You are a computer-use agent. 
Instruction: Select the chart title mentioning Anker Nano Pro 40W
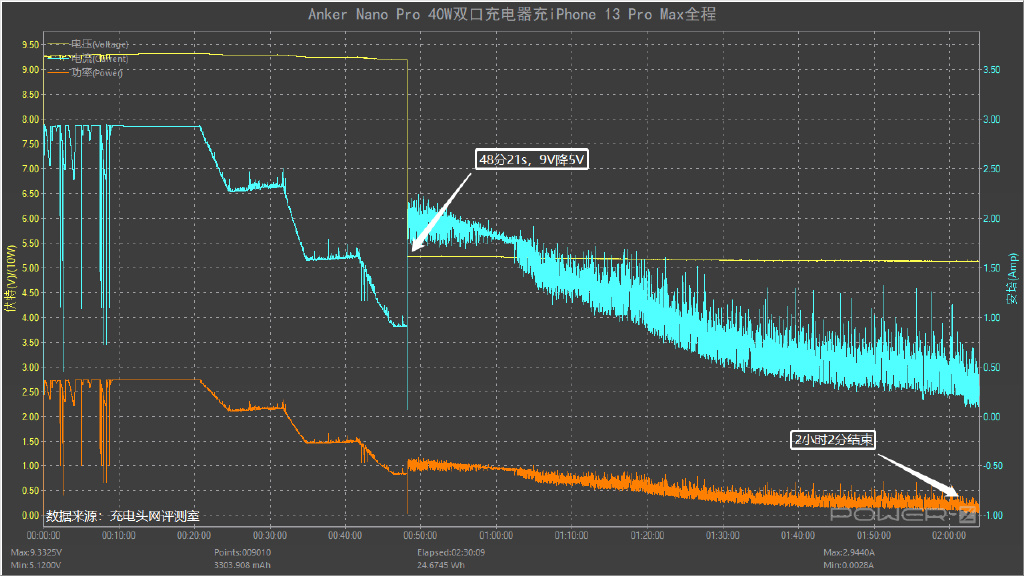(512, 14)
